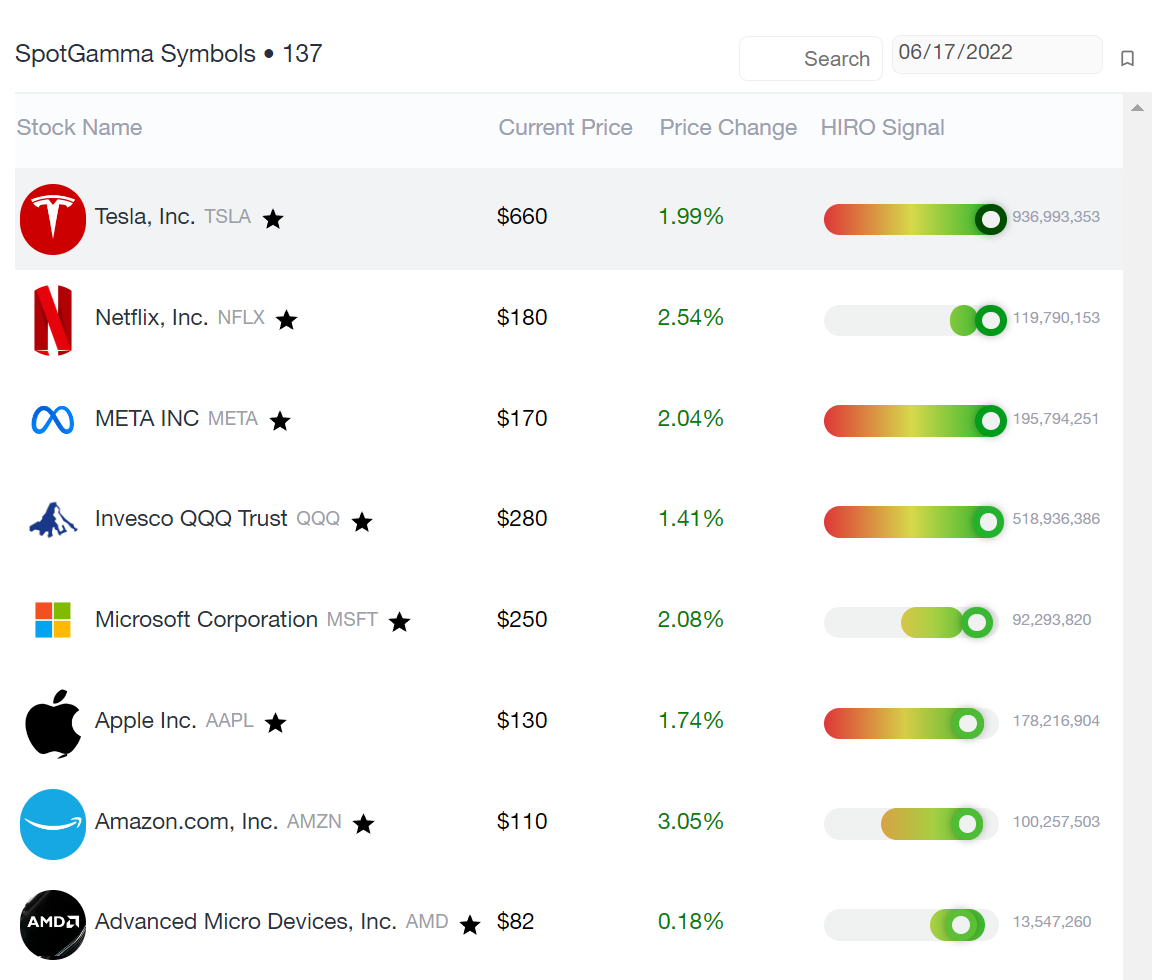Screen dimensions: 1156x980
Task: Click the AMD logo icon
Action: tap(53, 925)
